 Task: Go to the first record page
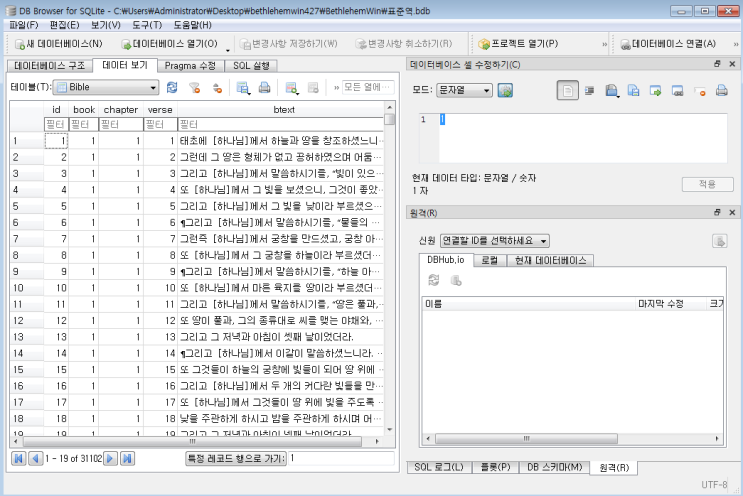point(18,459)
